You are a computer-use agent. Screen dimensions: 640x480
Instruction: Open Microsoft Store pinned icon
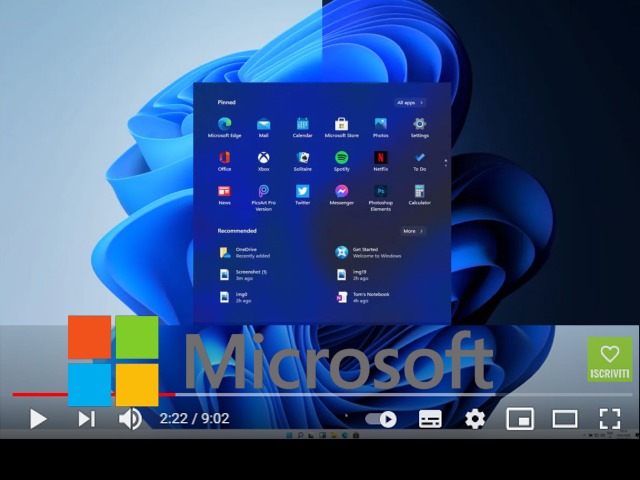(x=342, y=127)
